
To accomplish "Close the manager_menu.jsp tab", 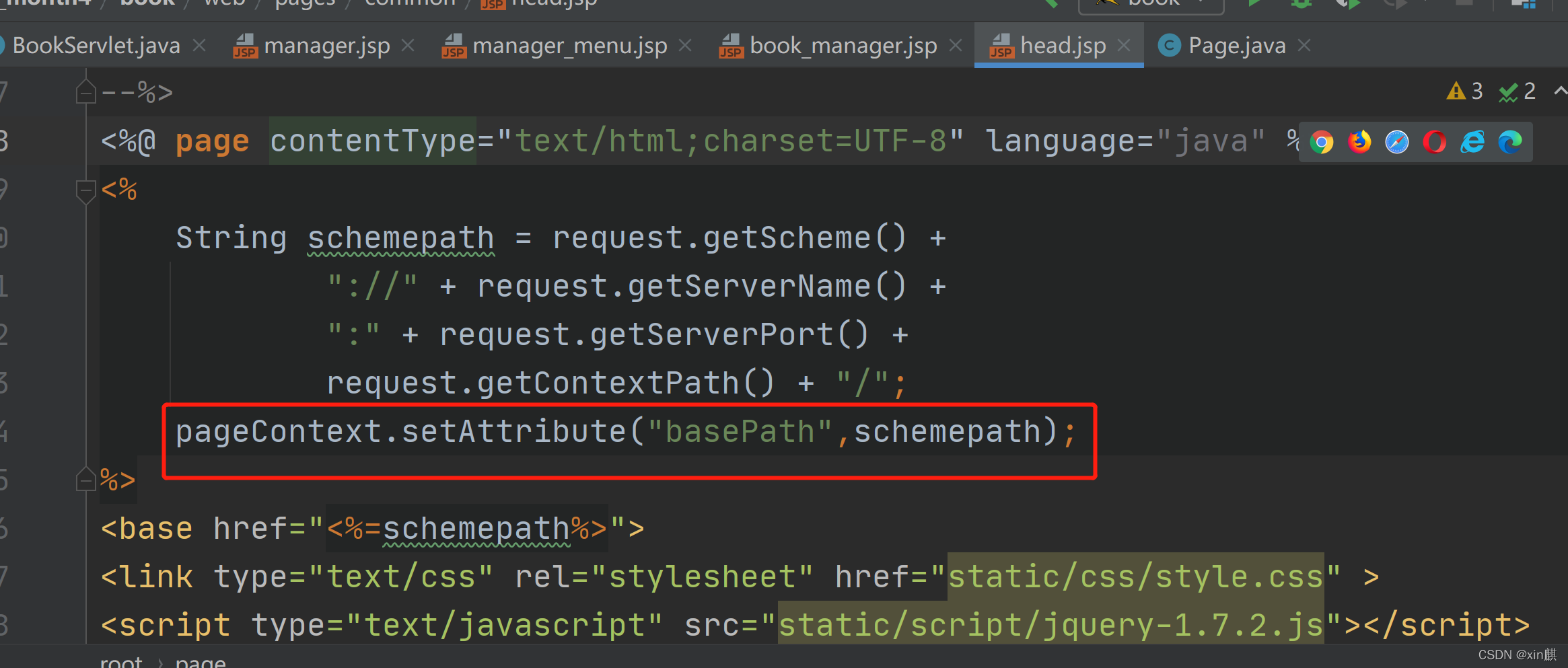I will pos(685,46).
